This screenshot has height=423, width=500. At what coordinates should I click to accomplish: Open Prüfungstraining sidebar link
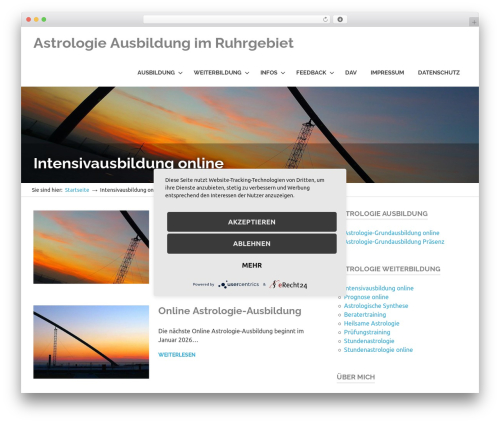tap(367, 332)
